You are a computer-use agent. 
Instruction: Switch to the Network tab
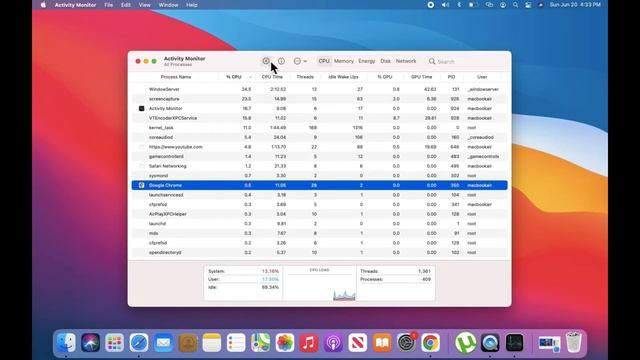tap(406, 61)
